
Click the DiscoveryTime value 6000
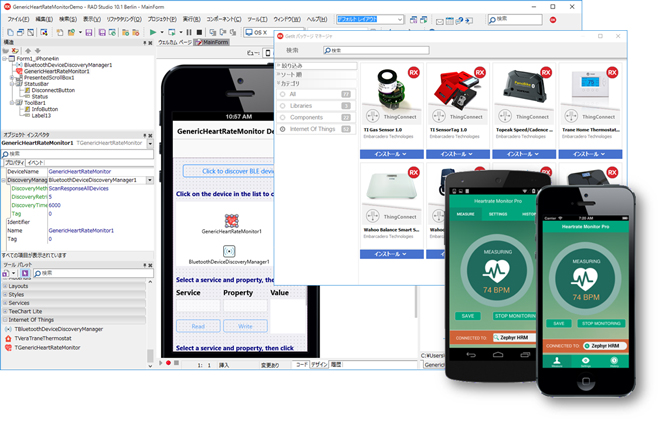coord(55,205)
